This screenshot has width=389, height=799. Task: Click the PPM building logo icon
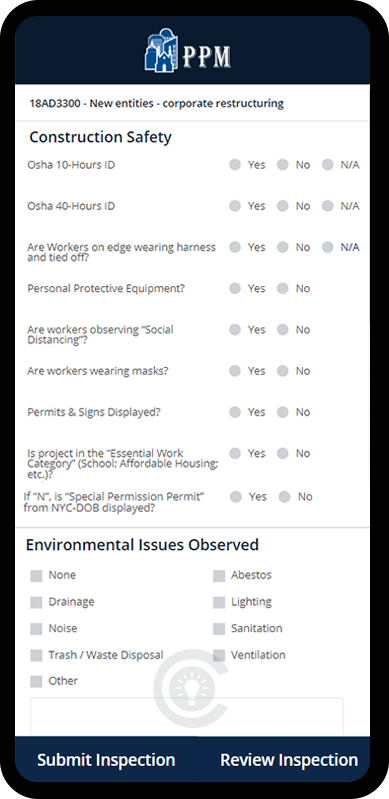point(161,50)
